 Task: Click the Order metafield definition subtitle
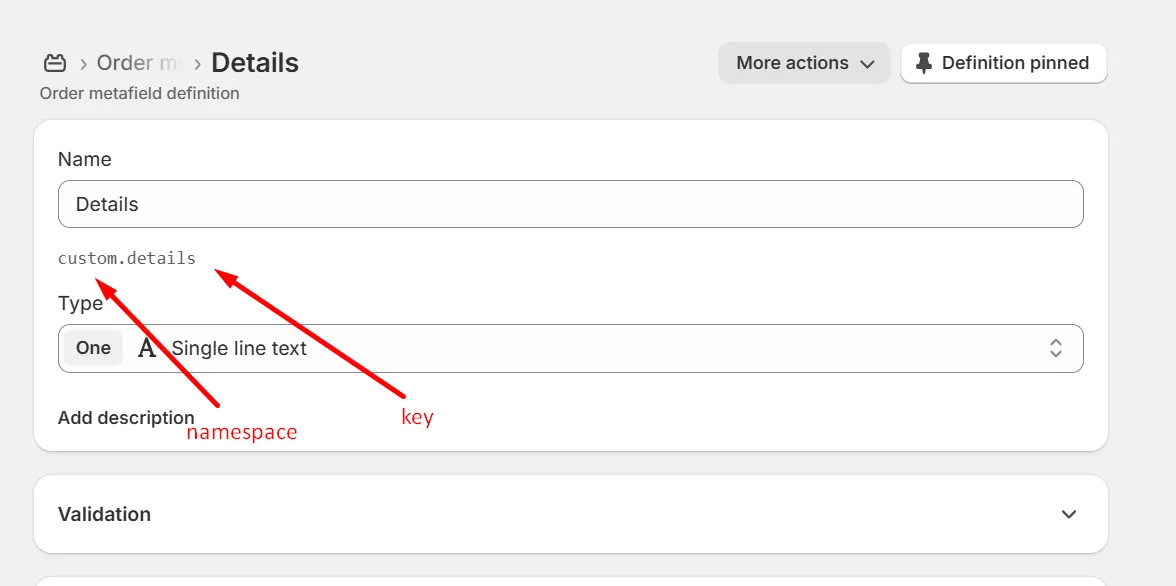pos(140,94)
